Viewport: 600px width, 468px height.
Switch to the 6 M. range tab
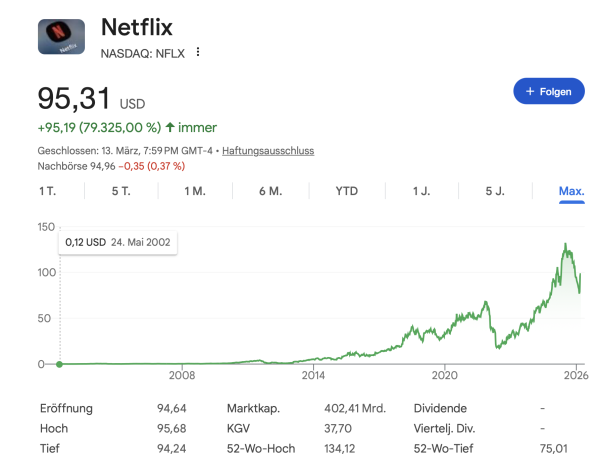(270, 191)
